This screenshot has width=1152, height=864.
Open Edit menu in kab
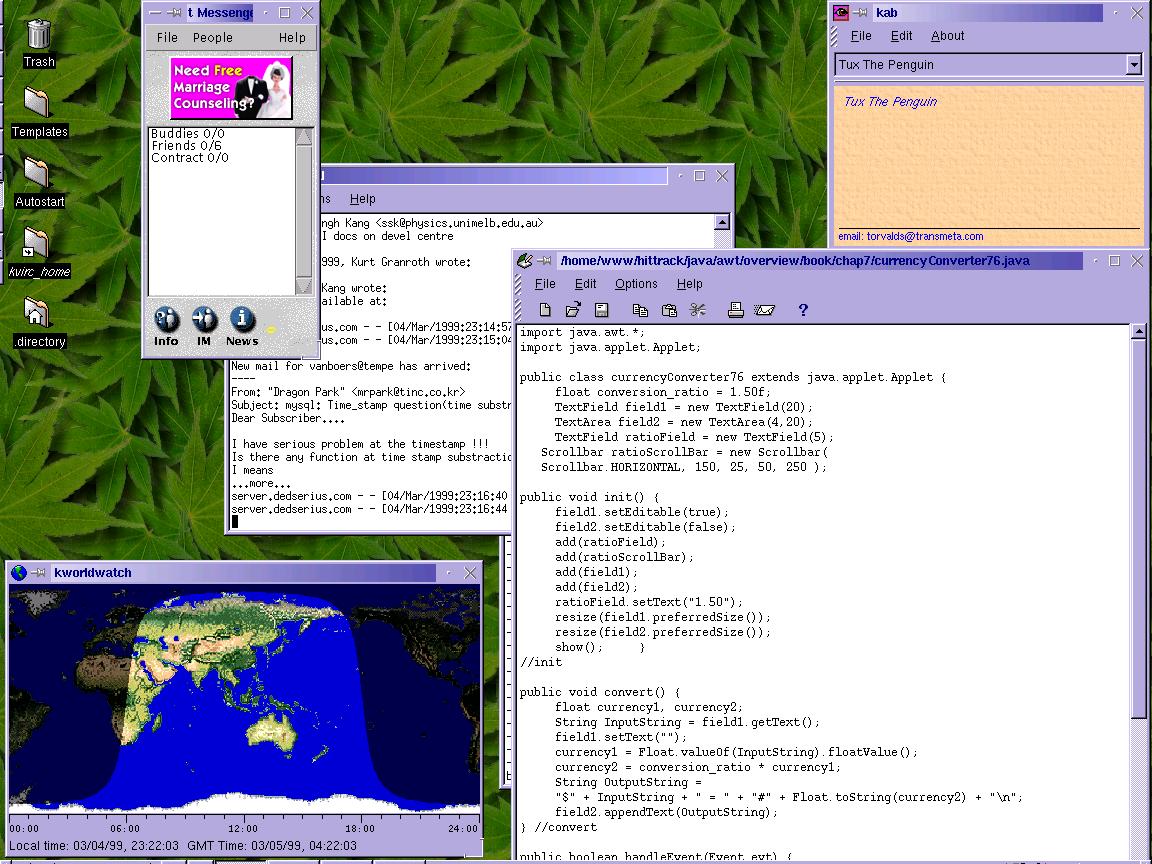[x=901, y=35]
